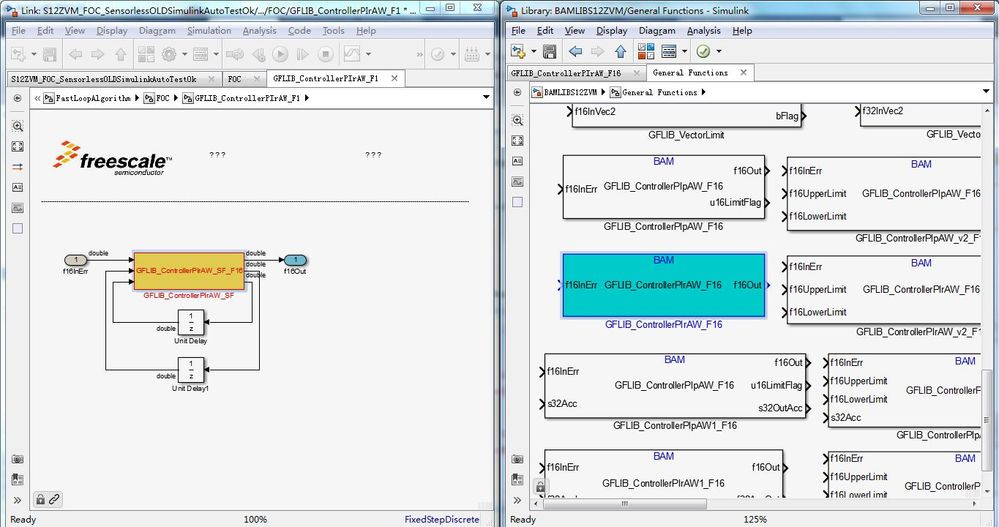Click Stop simulation button in Link window

click(326, 55)
